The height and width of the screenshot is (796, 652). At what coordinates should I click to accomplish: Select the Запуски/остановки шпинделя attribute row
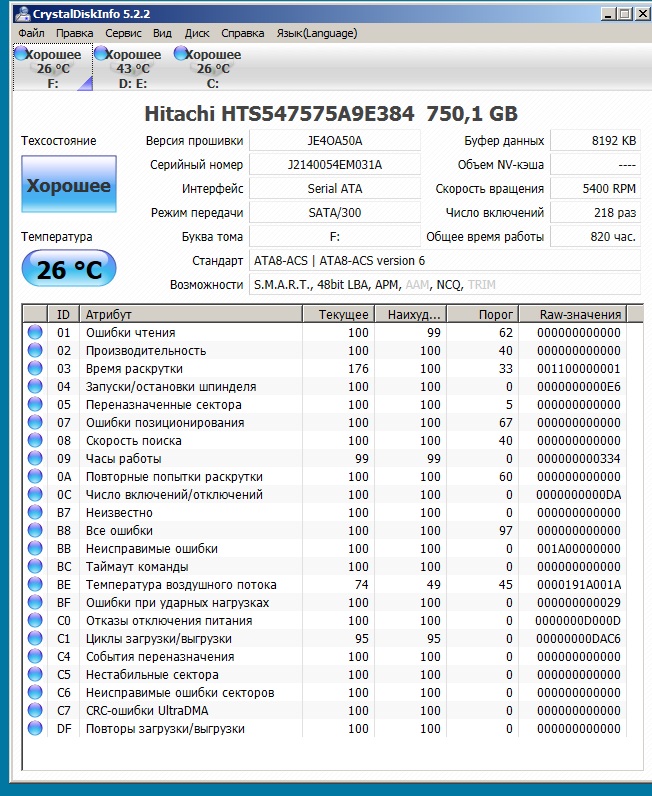[x=325, y=387]
